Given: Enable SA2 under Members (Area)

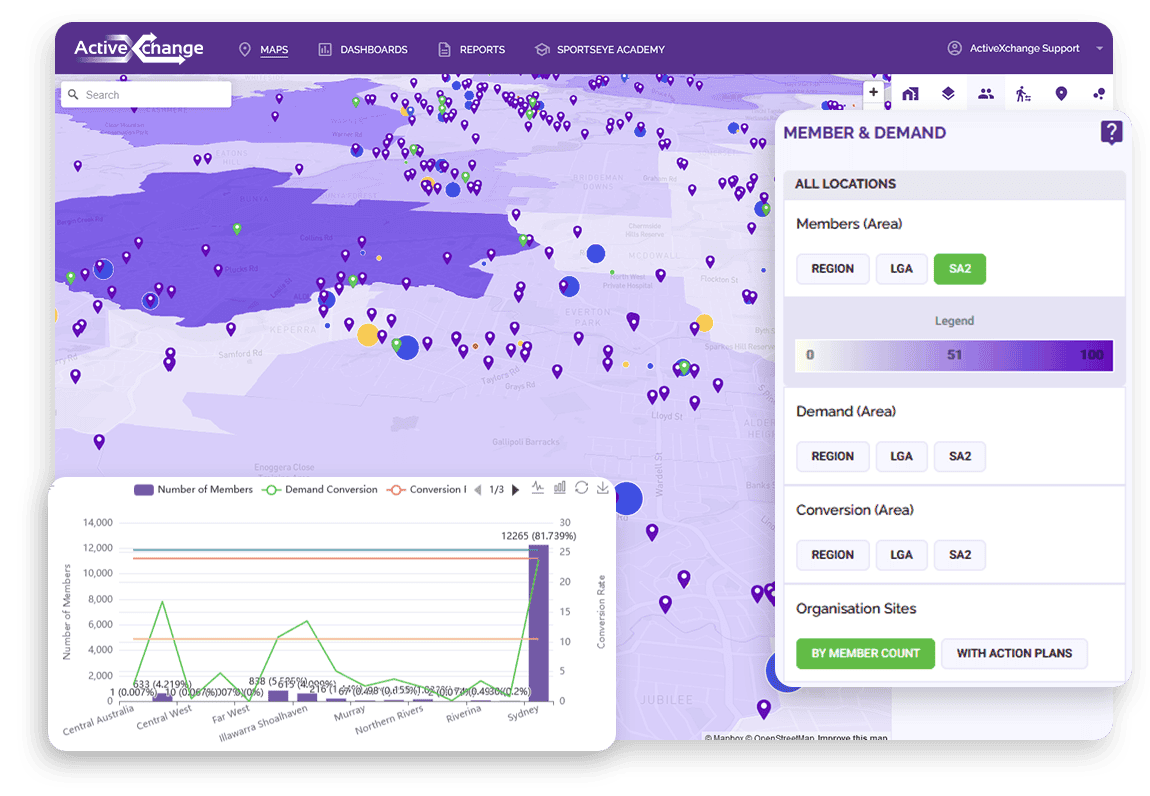Looking at the screenshot, I should 959,269.
